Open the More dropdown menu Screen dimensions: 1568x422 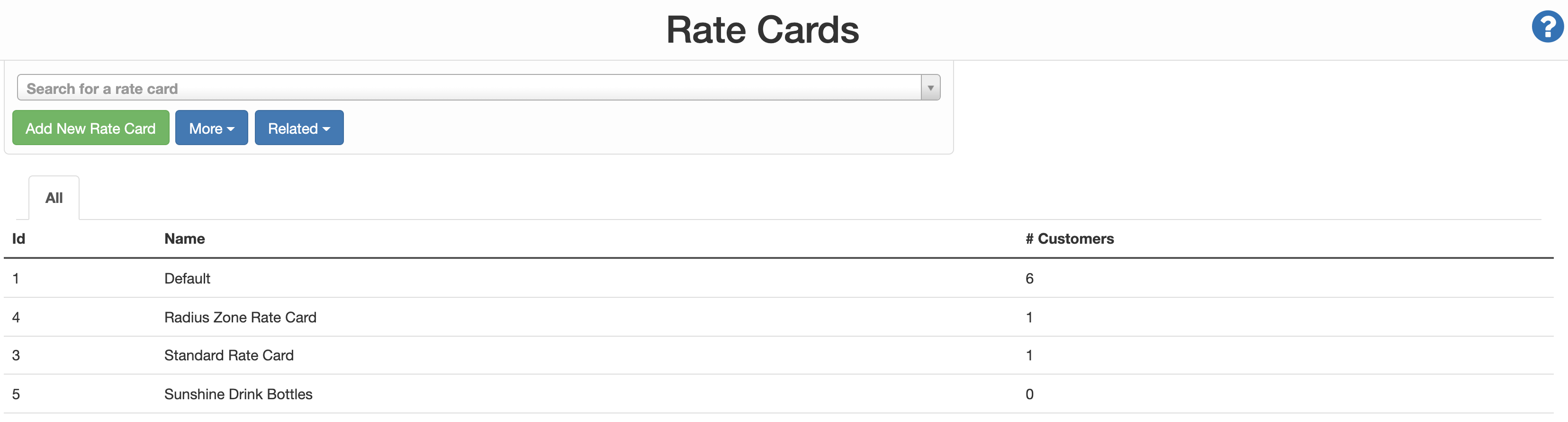[x=211, y=127]
